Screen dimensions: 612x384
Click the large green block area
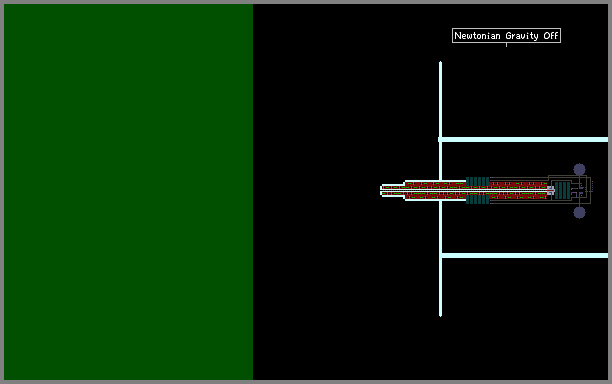[128, 192]
